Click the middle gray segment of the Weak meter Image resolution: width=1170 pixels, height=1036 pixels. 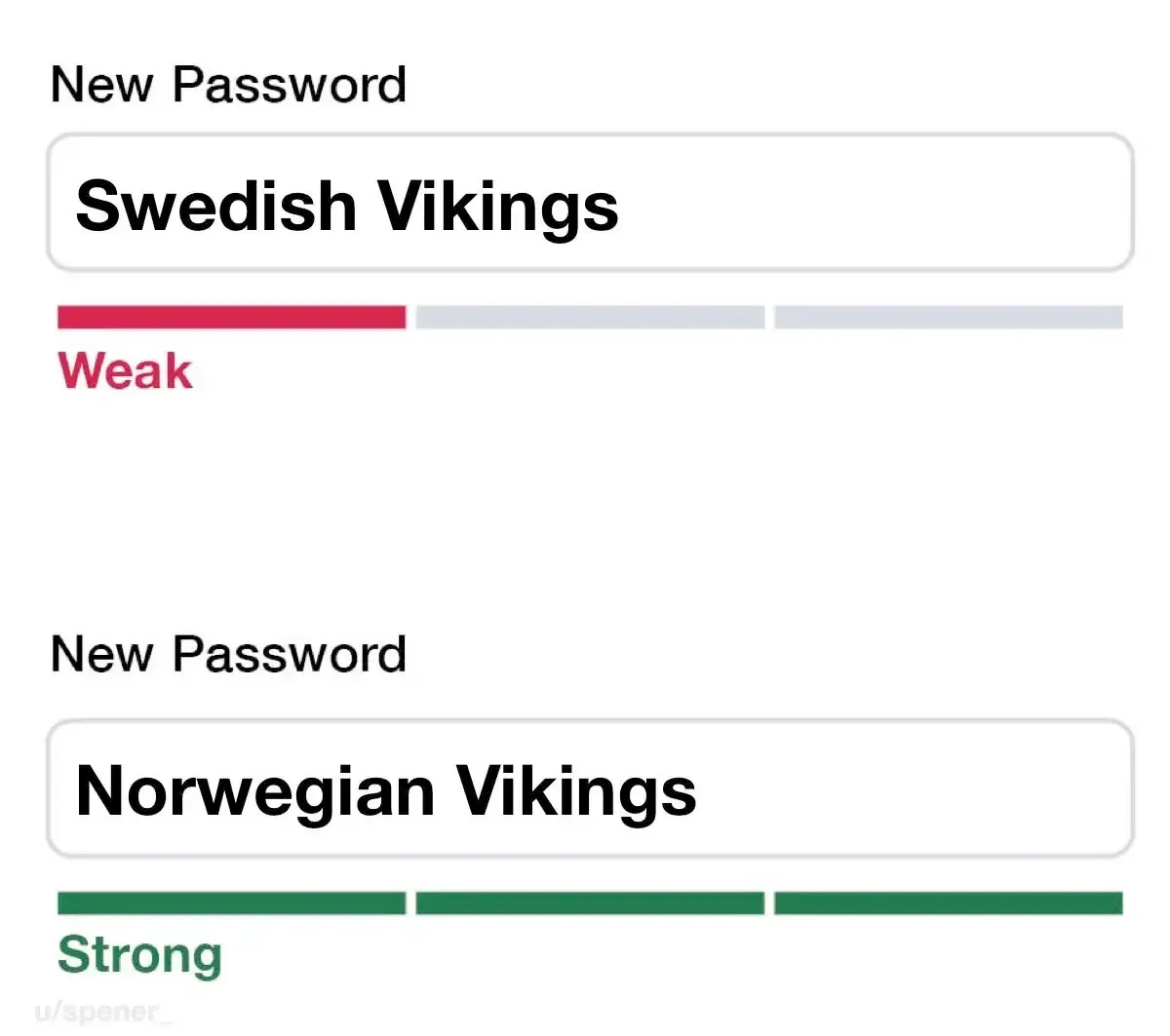point(590,317)
